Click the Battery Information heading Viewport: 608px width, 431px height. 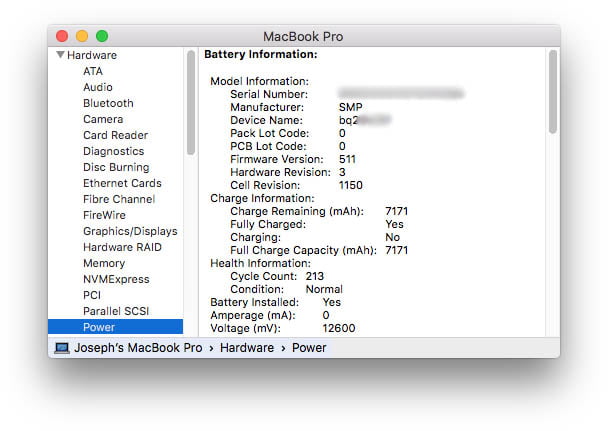click(x=261, y=54)
